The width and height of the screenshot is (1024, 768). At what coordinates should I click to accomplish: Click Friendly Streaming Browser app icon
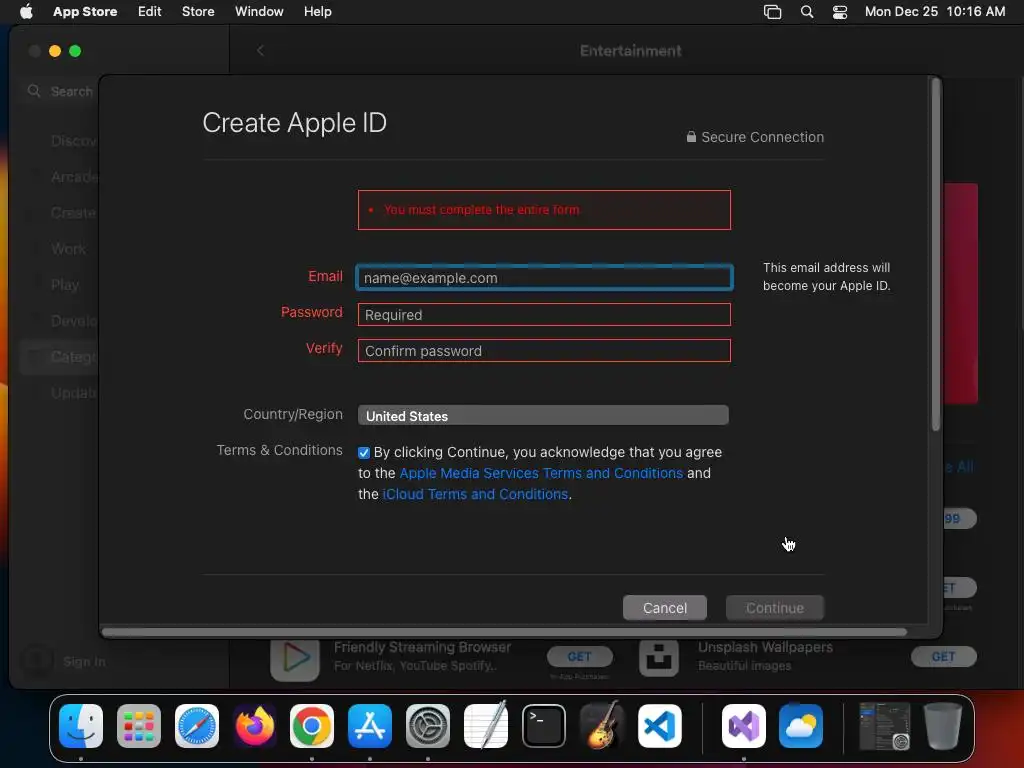tap(295, 658)
